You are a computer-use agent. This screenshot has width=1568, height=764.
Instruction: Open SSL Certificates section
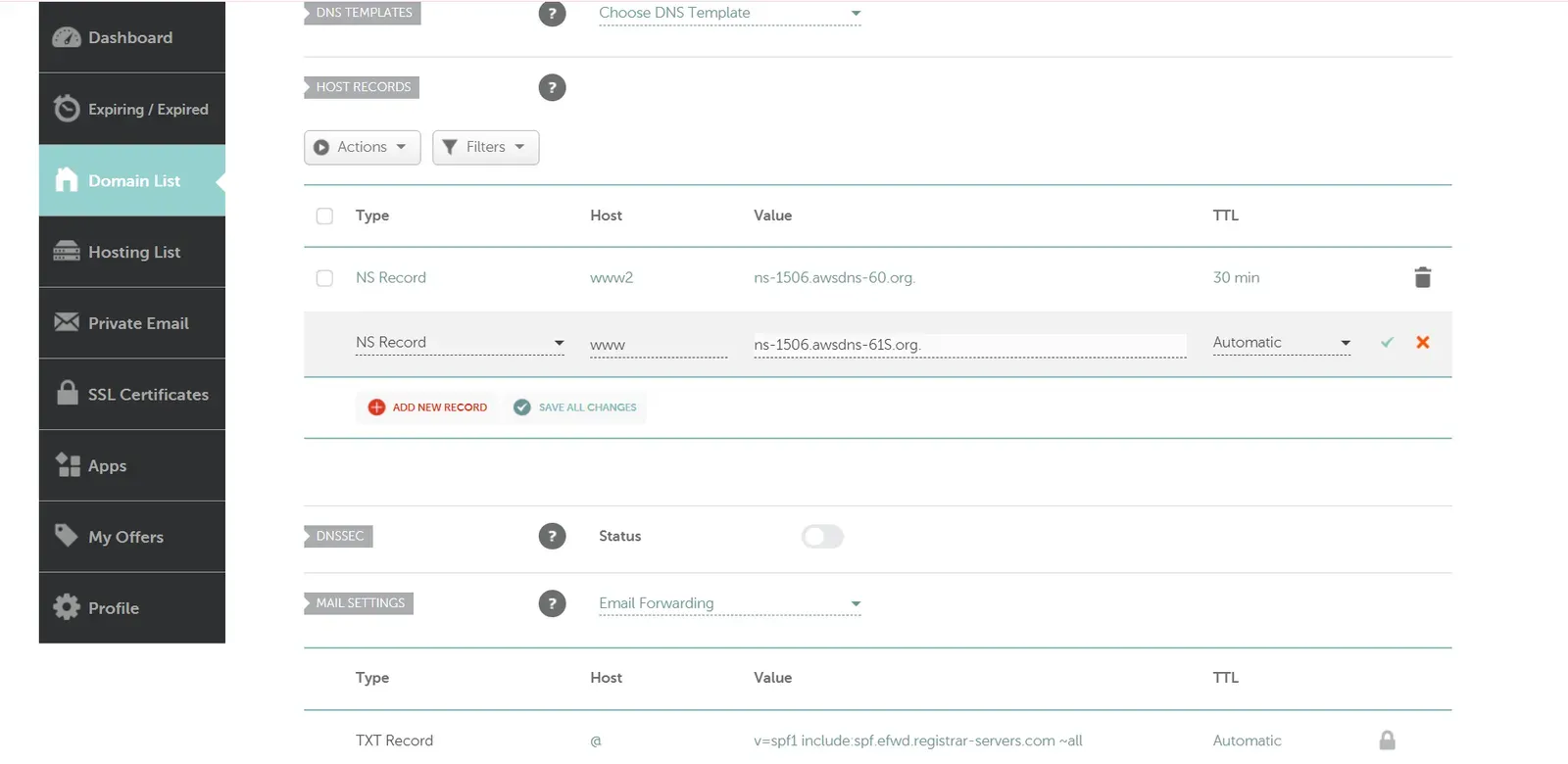132,395
